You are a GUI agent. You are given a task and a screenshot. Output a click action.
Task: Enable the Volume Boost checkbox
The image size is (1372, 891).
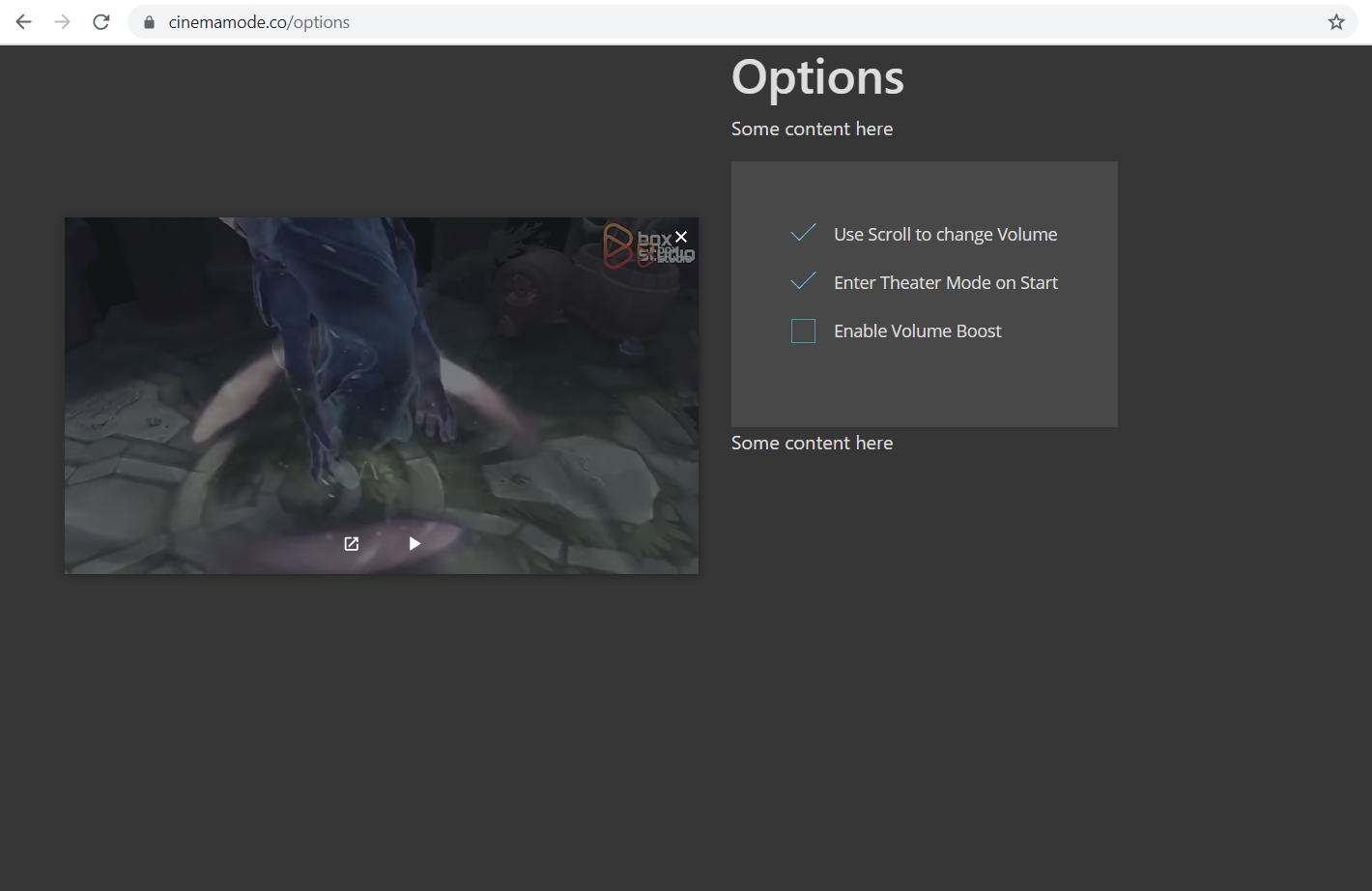click(803, 331)
